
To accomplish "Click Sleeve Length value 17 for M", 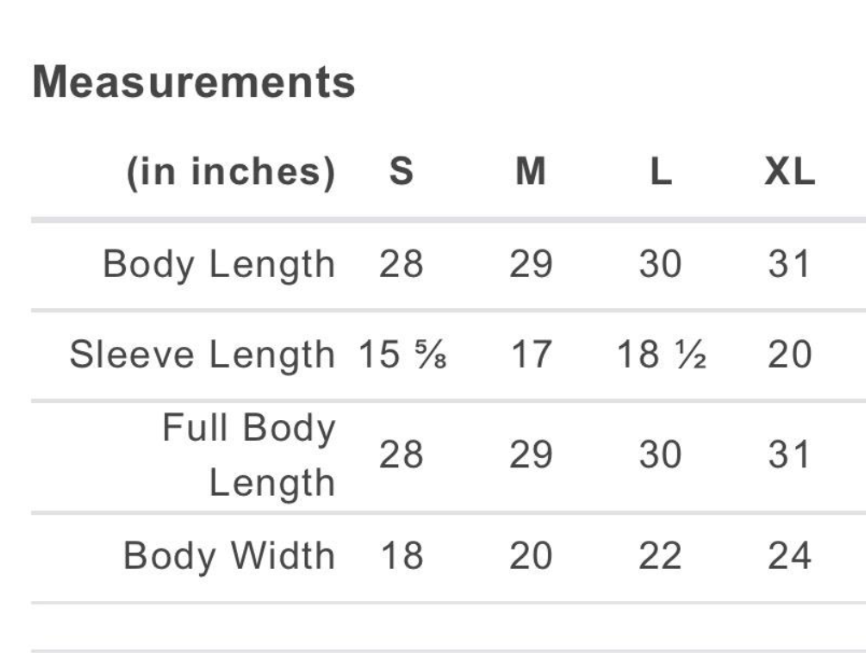I will click(x=531, y=355).
